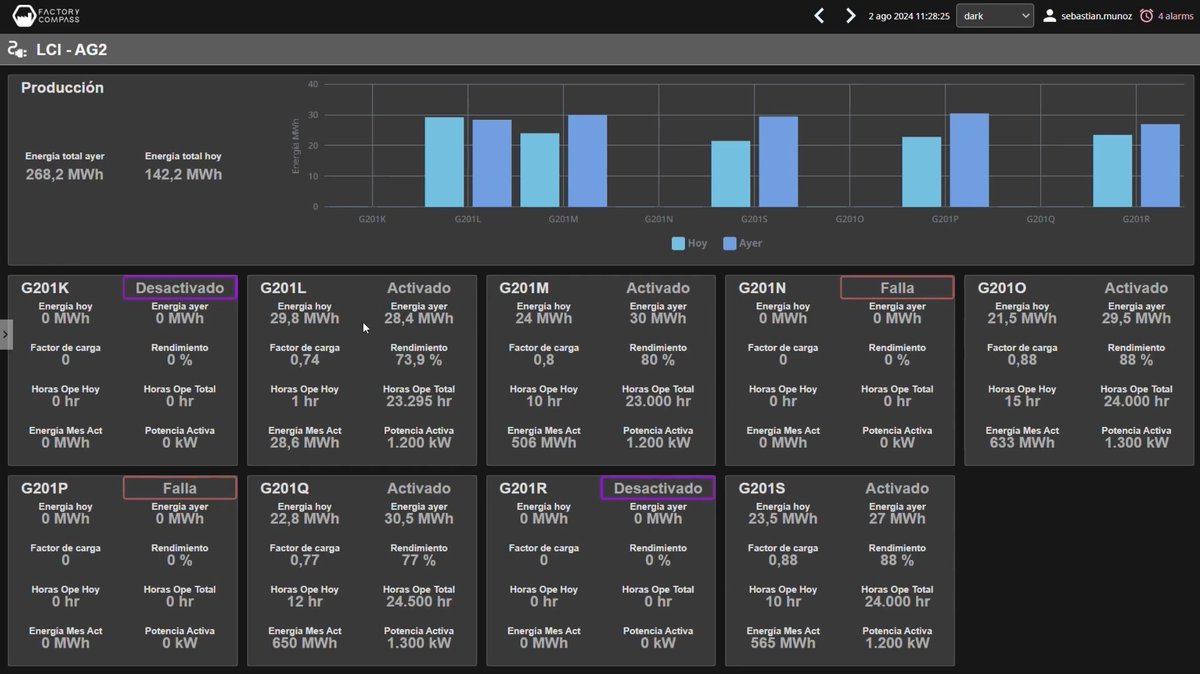Click the G201S Activado status
The image size is (1200, 674).
897,489
